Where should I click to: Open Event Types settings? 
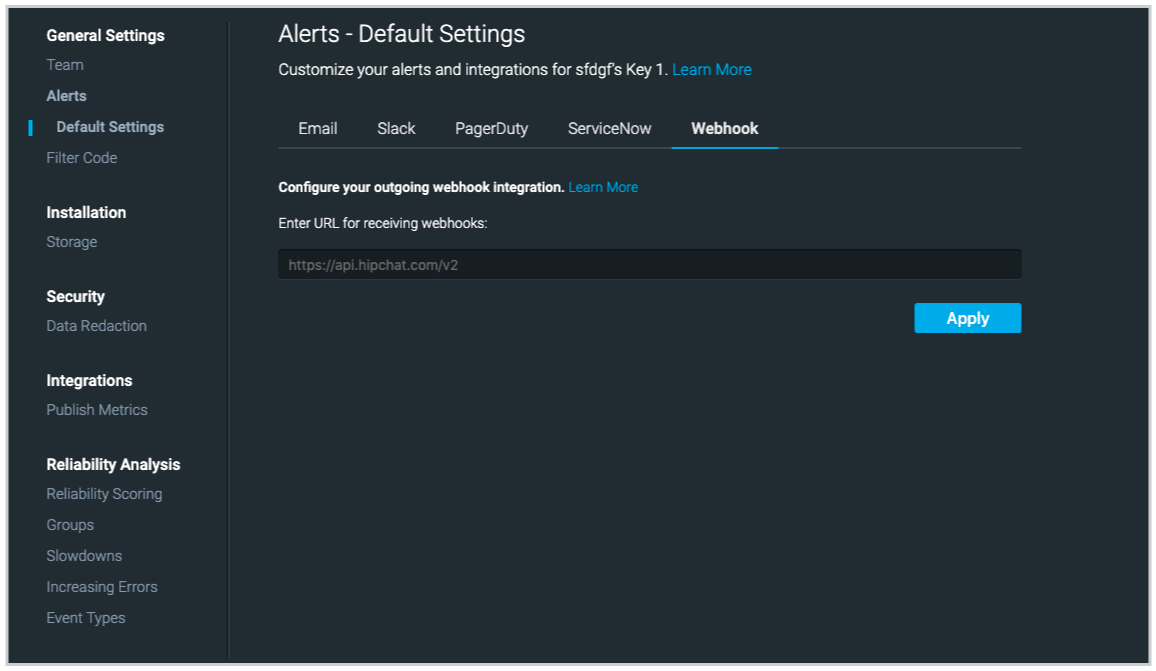point(86,618)
